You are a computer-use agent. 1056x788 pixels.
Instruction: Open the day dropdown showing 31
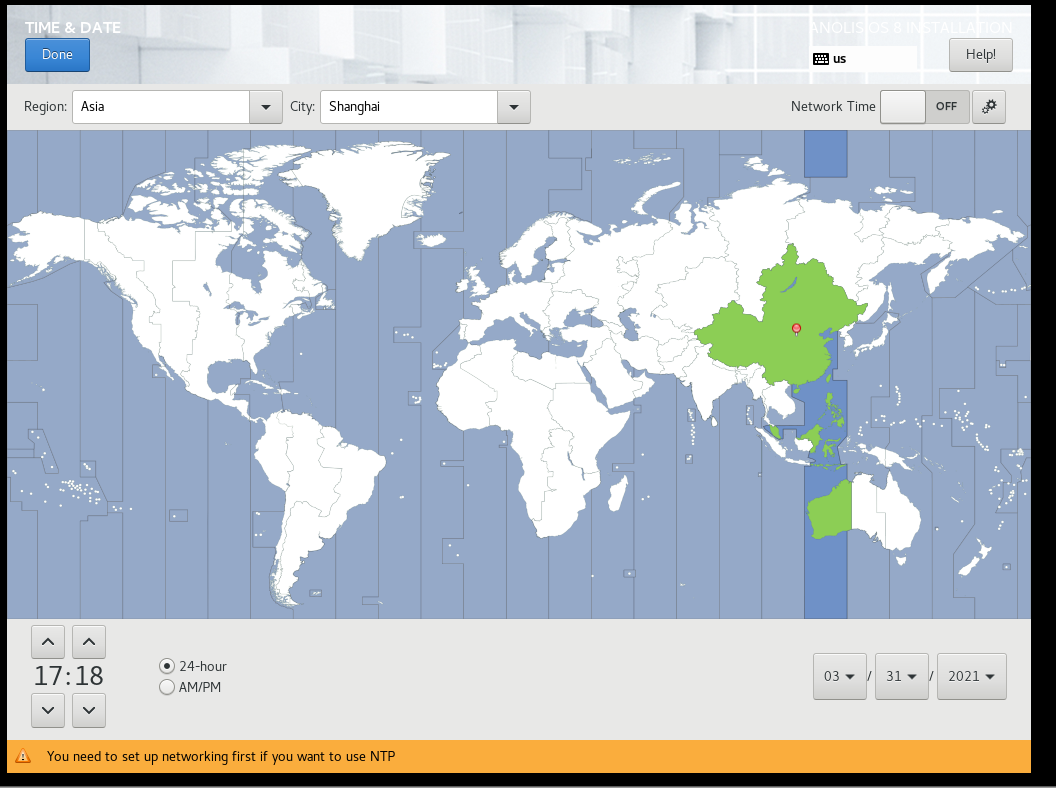click(901, 677)
